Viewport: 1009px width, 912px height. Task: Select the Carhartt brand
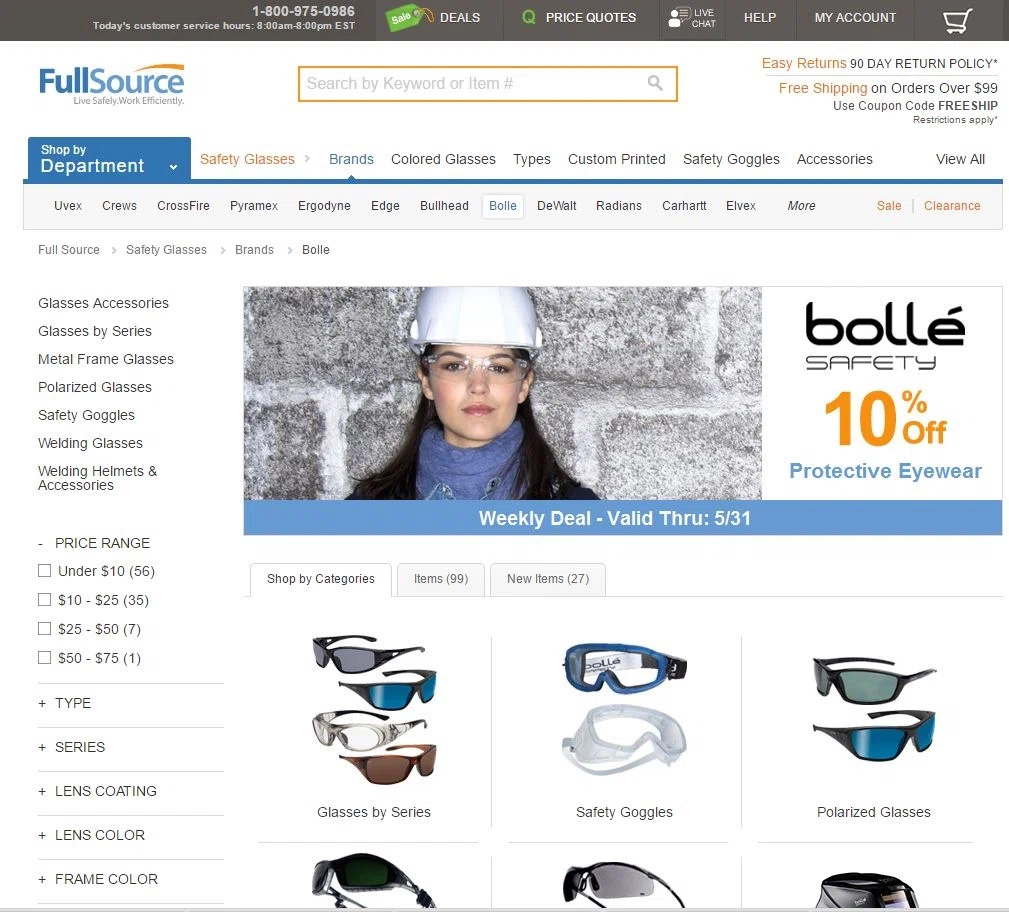[684, 206]
